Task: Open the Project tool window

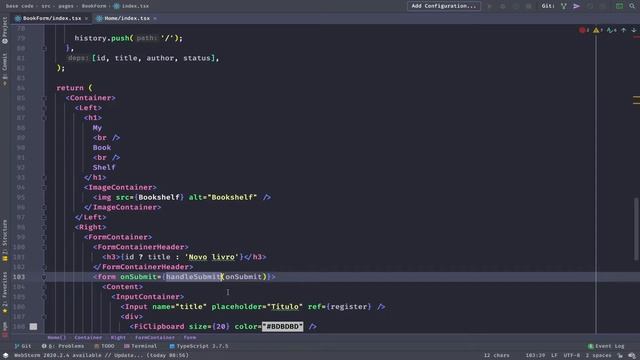Action: click(5, 31)
